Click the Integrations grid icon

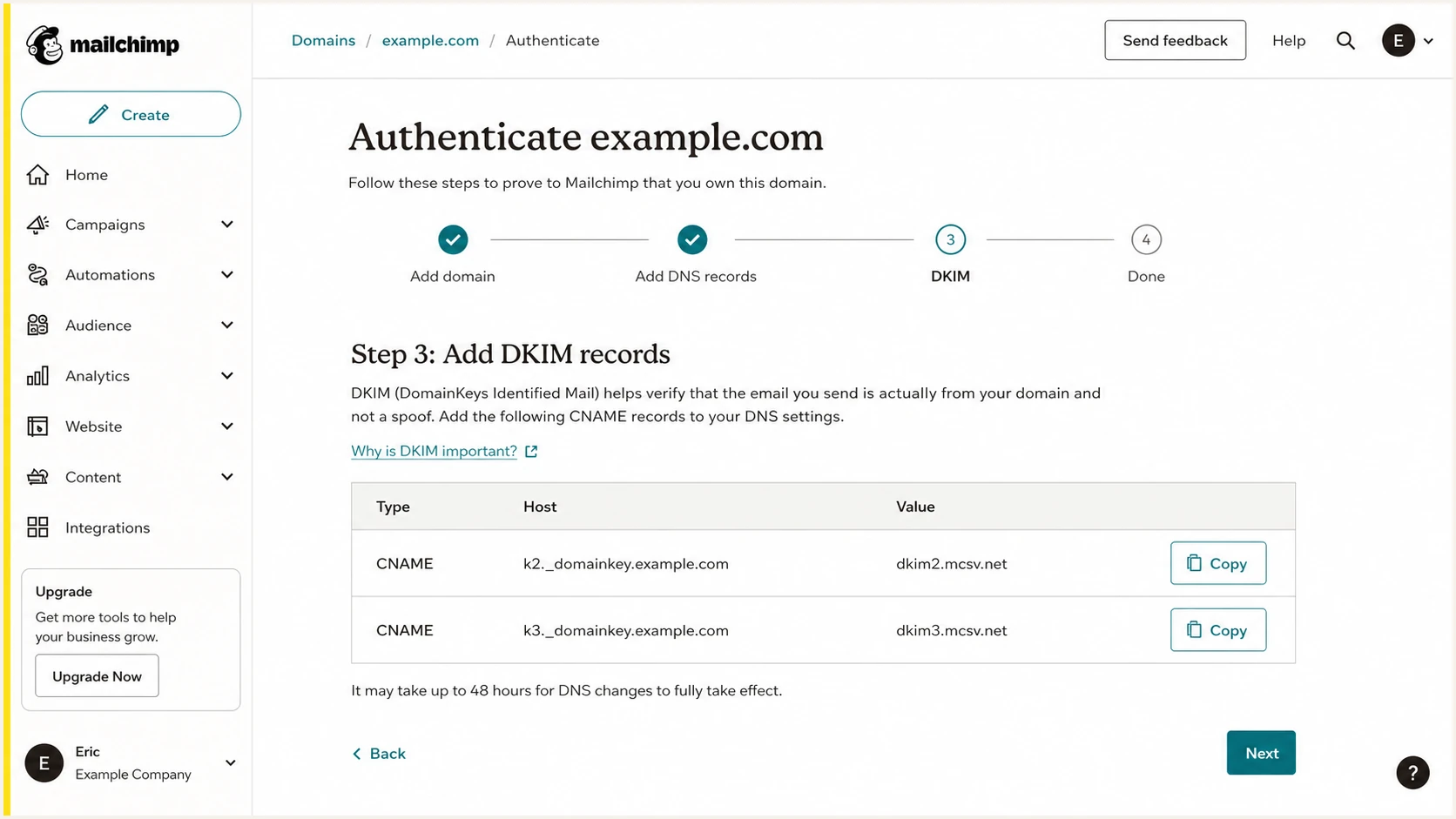pos(37,527)
